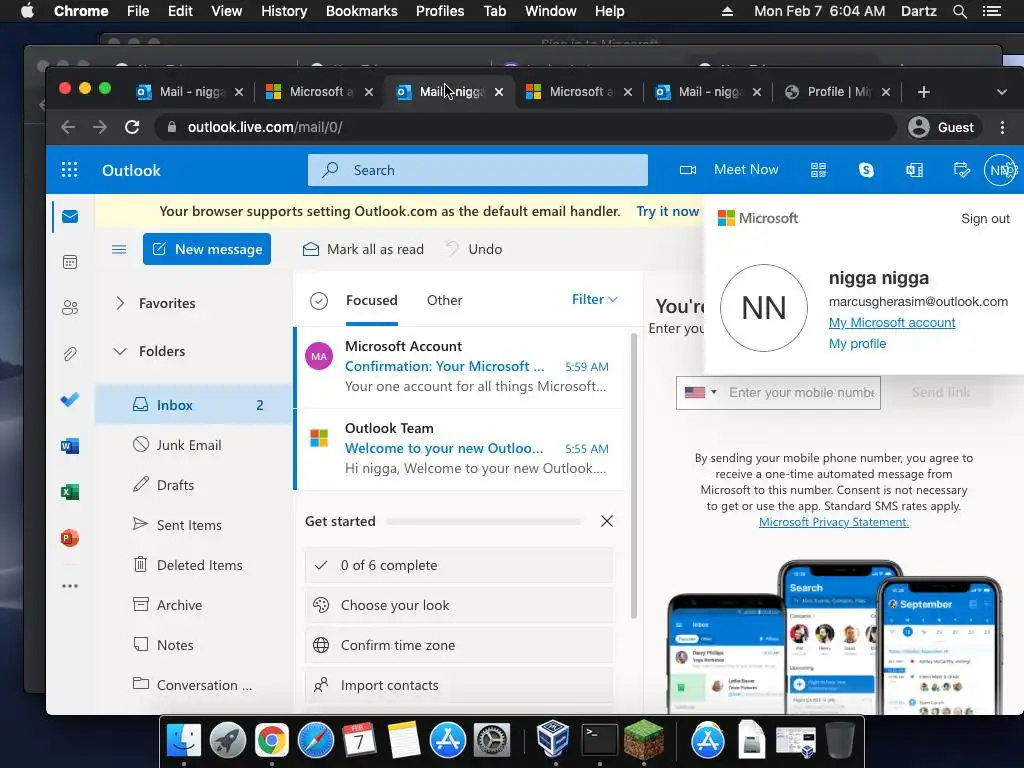
Task: Open System Preferences from the Dock
Action: tap(491, 740)
